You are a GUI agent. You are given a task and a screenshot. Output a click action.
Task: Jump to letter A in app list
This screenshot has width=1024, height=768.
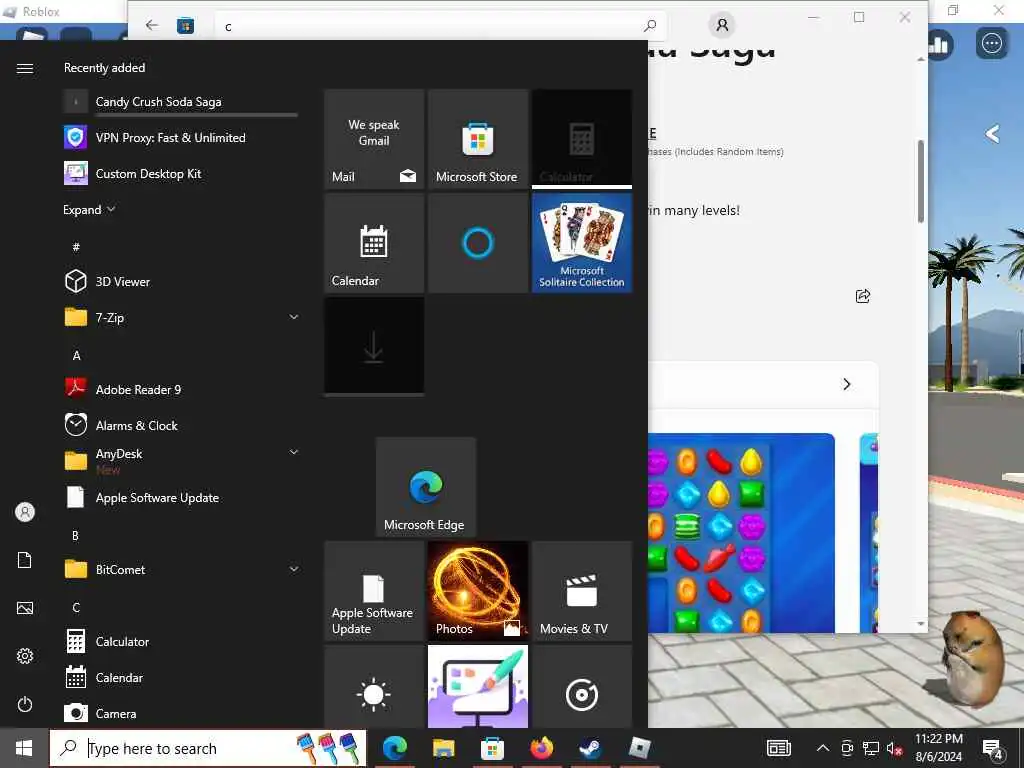(76, 355)
